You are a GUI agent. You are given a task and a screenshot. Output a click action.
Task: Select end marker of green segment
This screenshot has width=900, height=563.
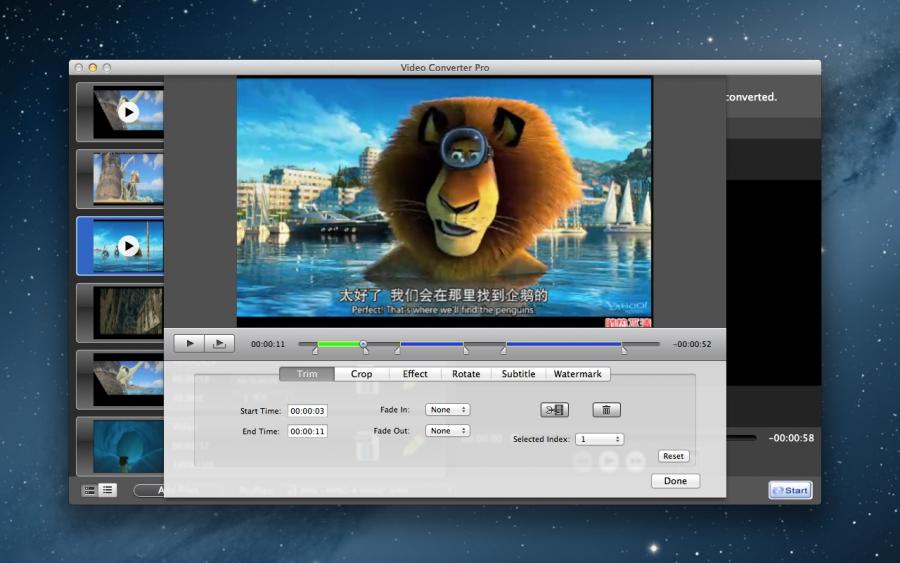(366, 350)
